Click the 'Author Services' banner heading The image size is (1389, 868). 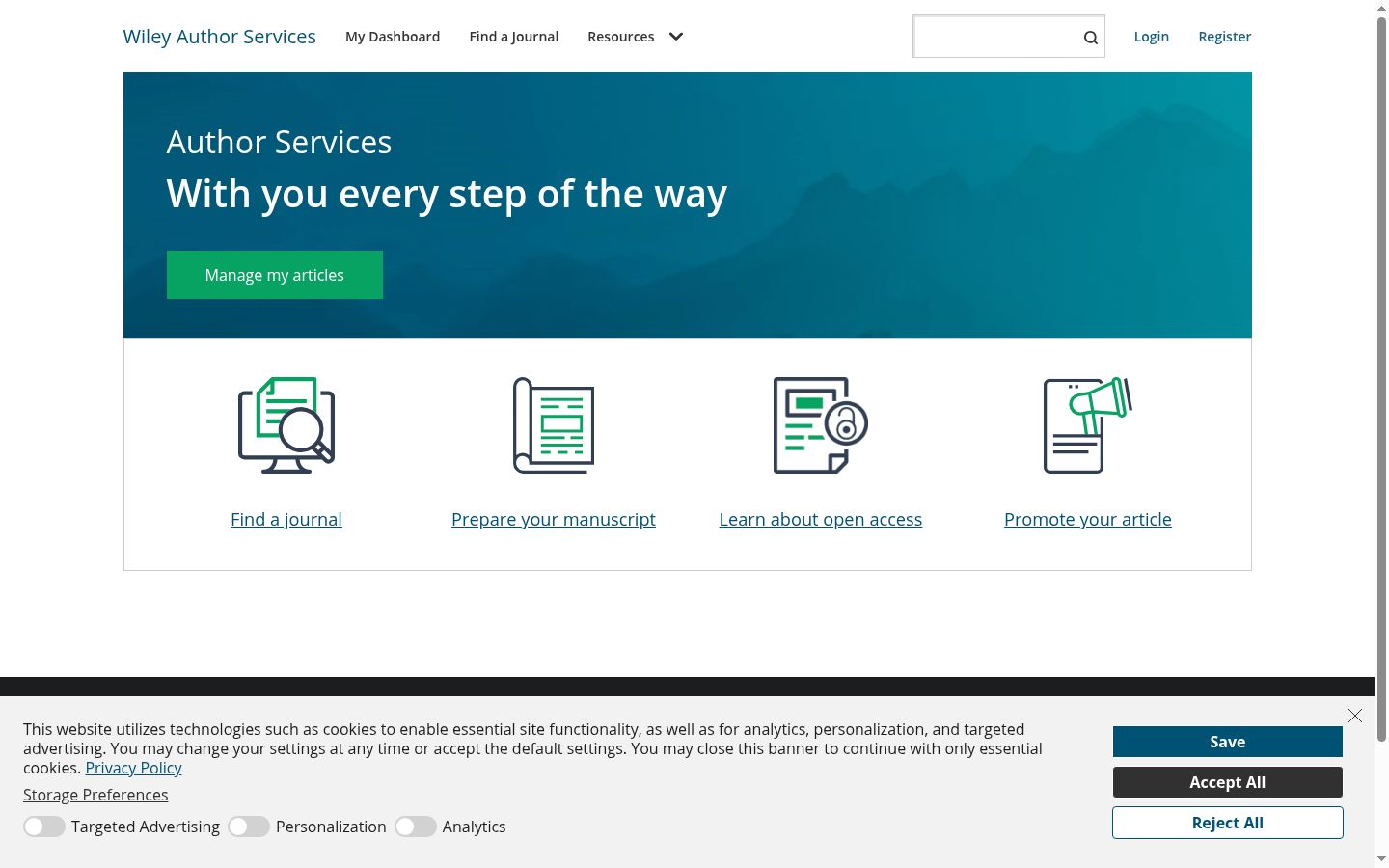[x=279, y=143]
